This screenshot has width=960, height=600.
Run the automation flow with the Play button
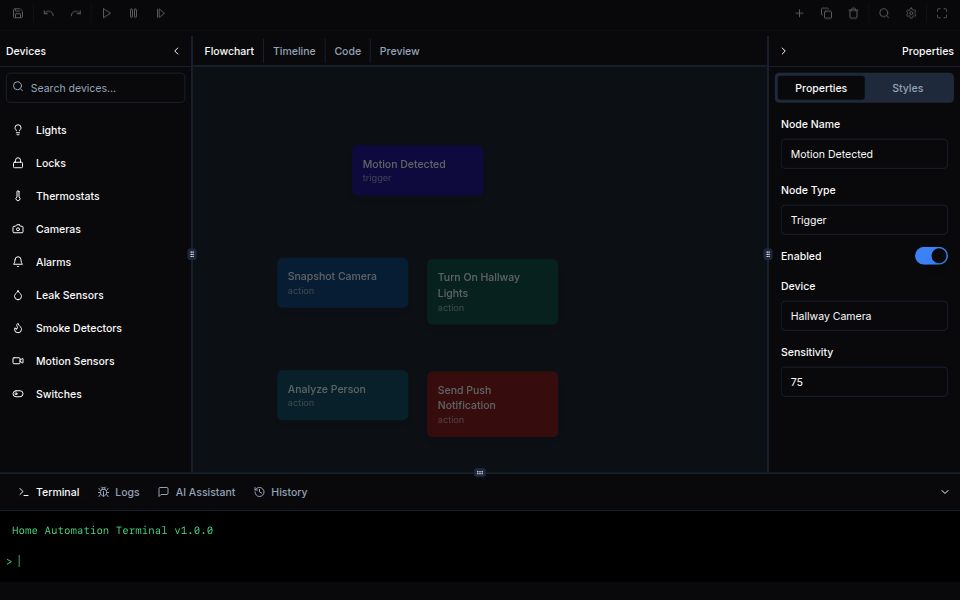coord(107,13)
